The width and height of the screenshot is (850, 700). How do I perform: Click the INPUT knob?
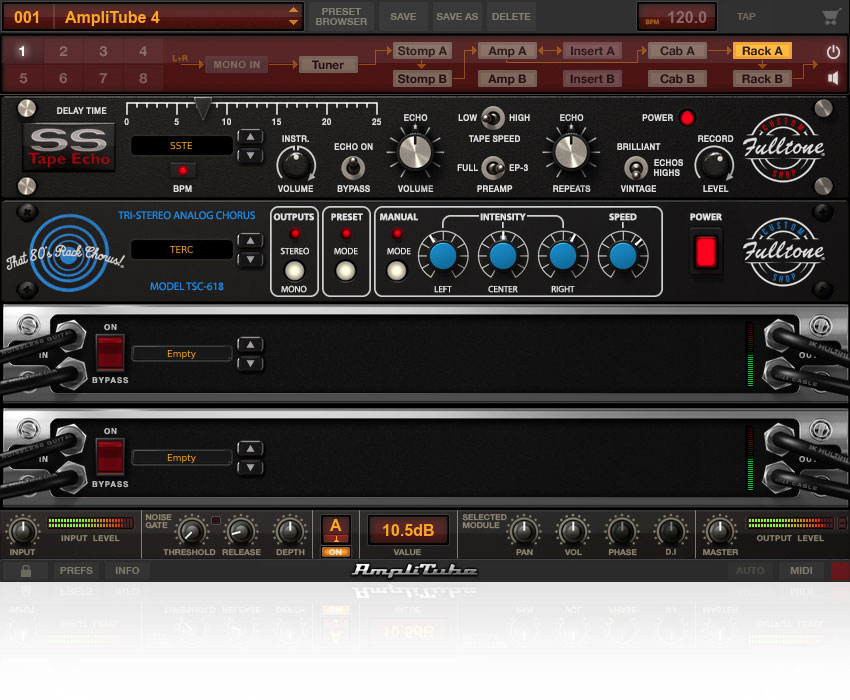point(22,531)
